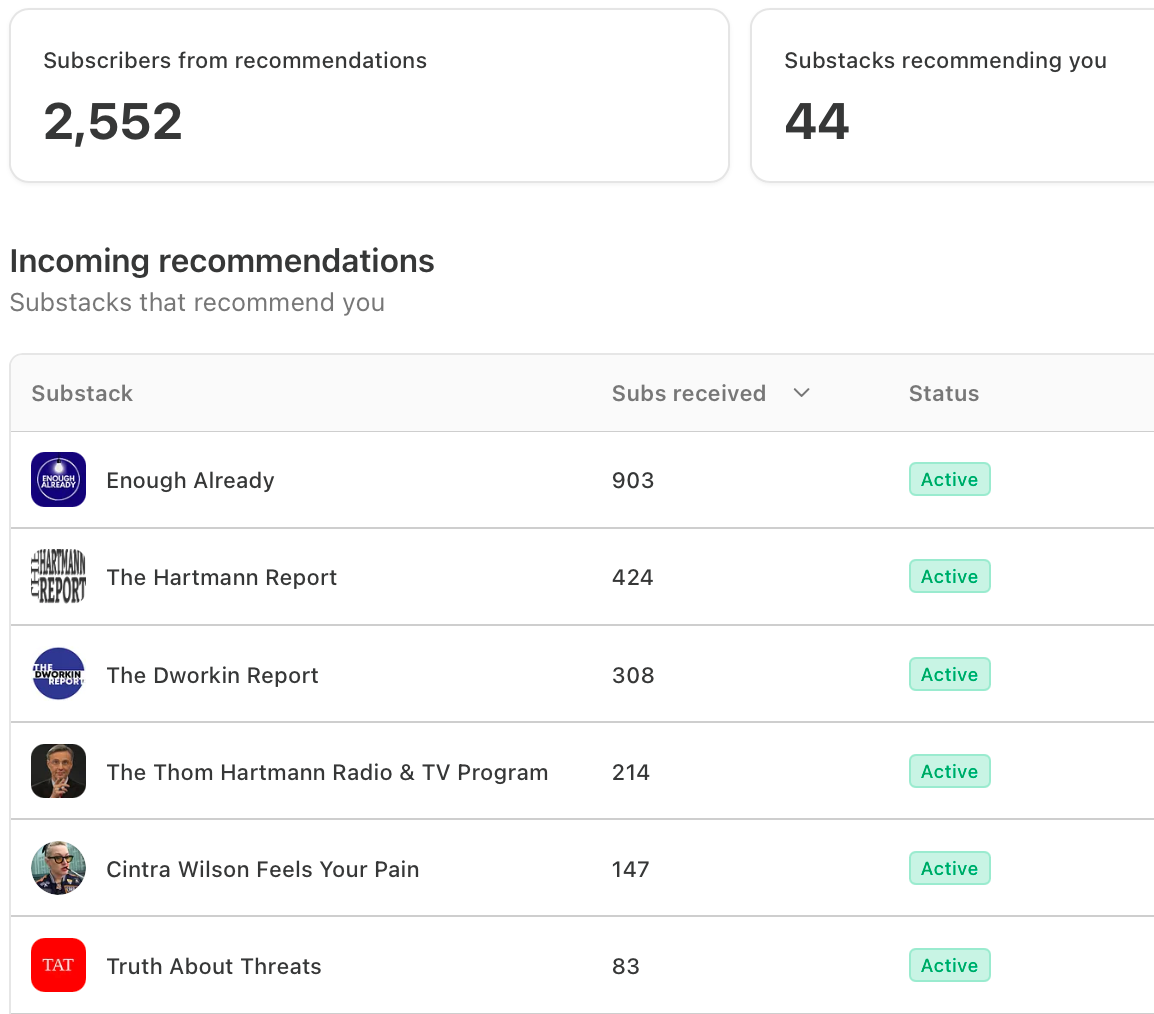Click the Status column header
Viewport: 1154px width, 1014px height.
click(x=944, y=393)
